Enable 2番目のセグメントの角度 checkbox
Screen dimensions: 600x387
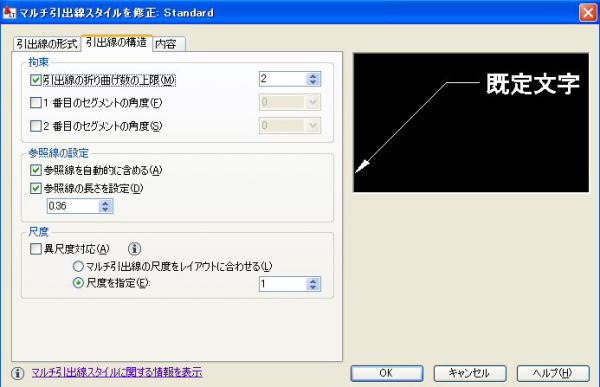36,126
